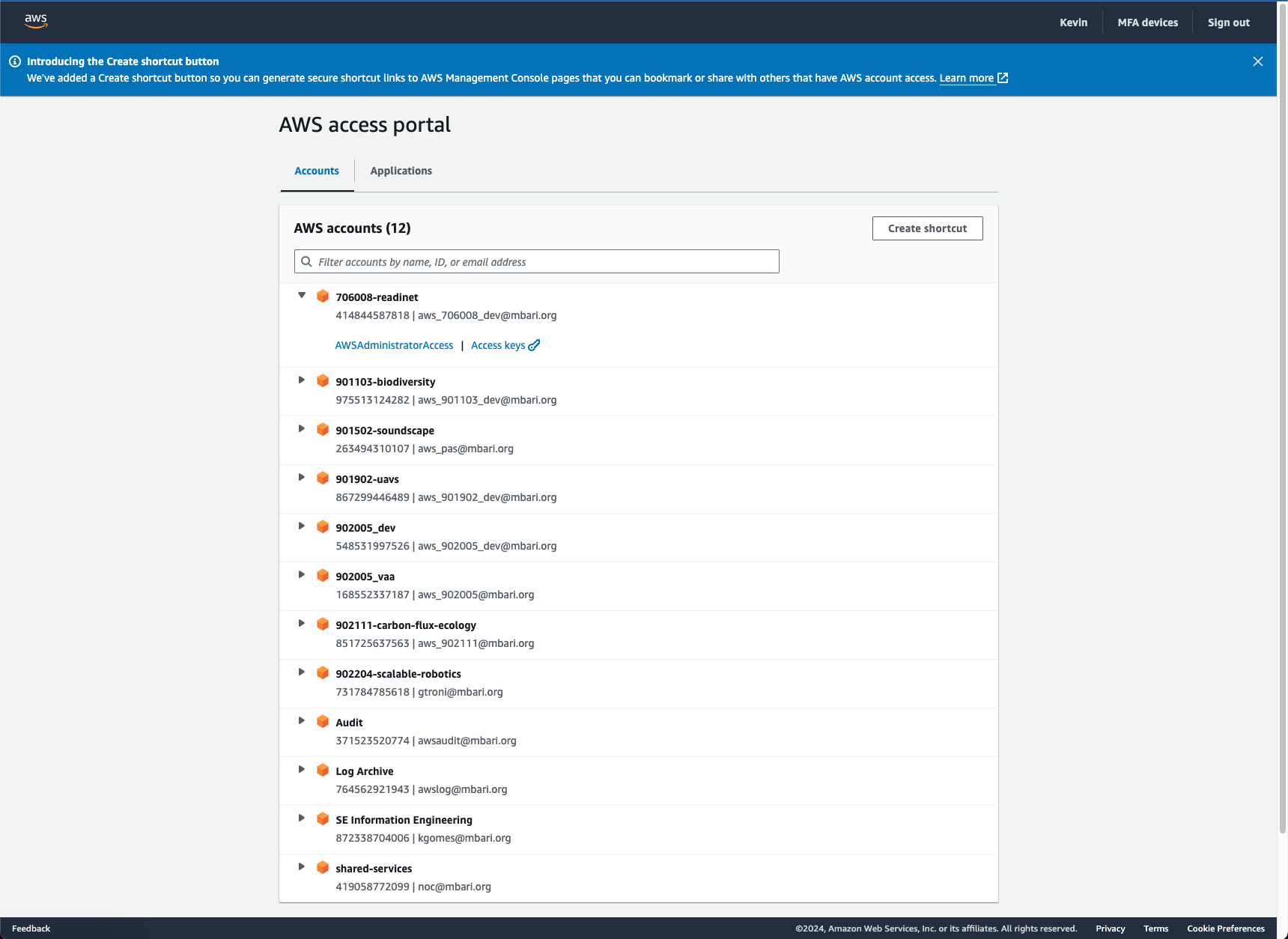The image size is (1288, 939).
Task: Collapse the 706008-readinet account
Action: (302, 295)
